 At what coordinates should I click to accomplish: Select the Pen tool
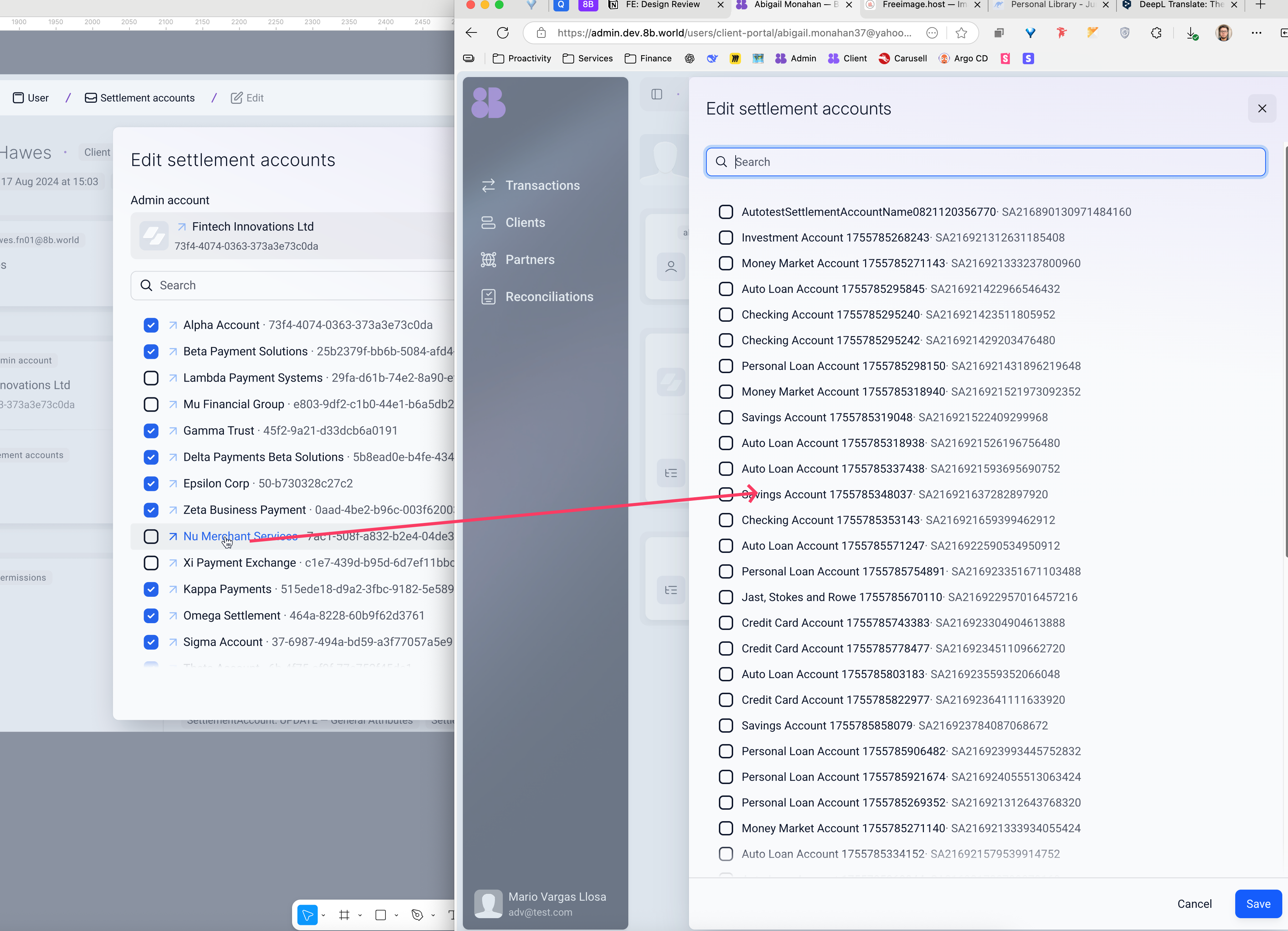pyautogui.click(x=418, y=915)
